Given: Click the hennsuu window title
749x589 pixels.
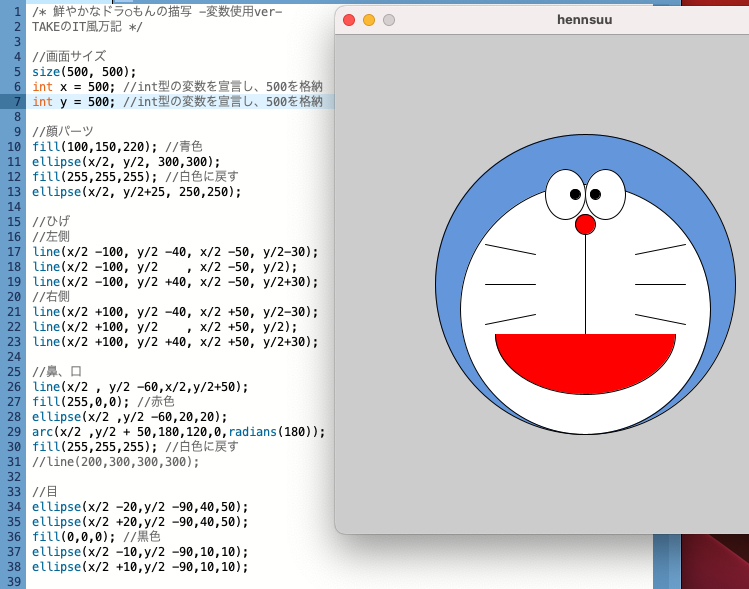Looking at the screenshot, I should pos(585,20).
